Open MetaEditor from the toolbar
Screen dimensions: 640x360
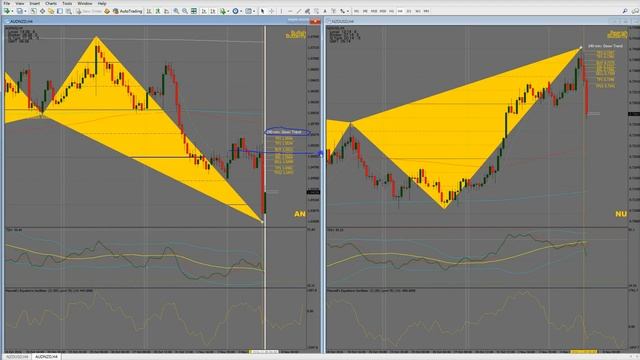[x=107, y=11]
